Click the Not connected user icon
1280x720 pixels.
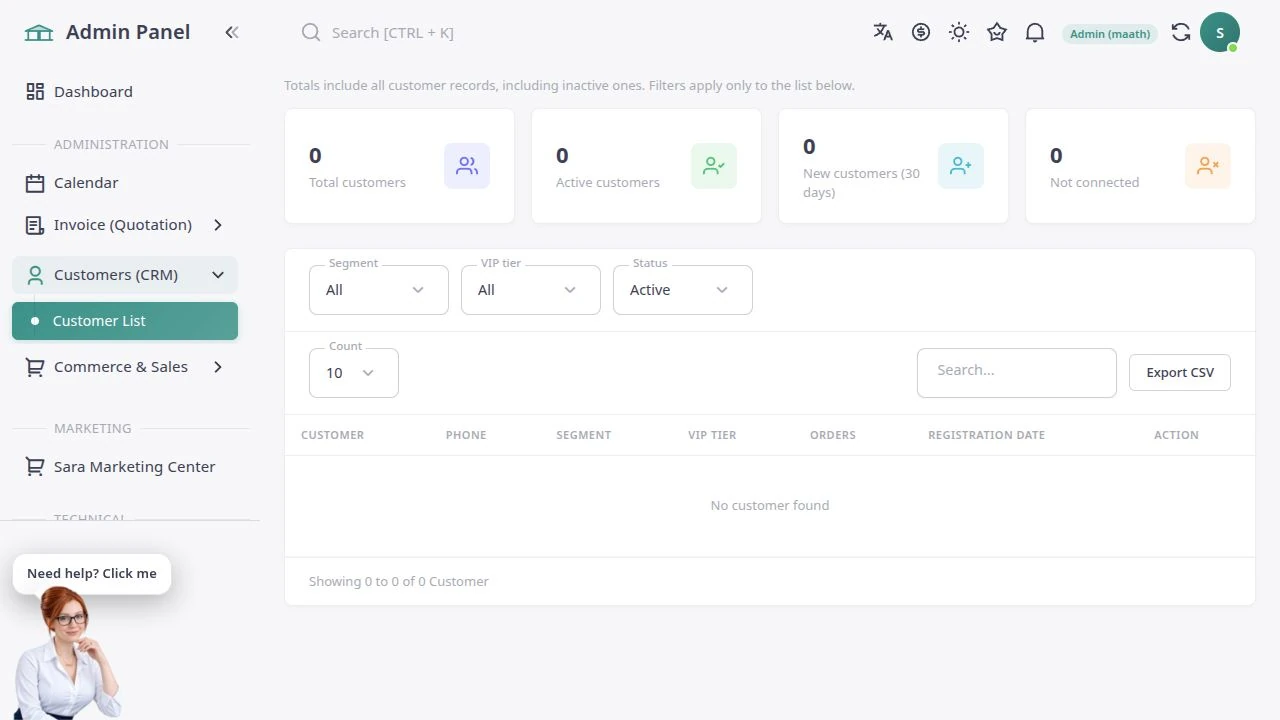pyautogui.click(x=1208, y=166)
